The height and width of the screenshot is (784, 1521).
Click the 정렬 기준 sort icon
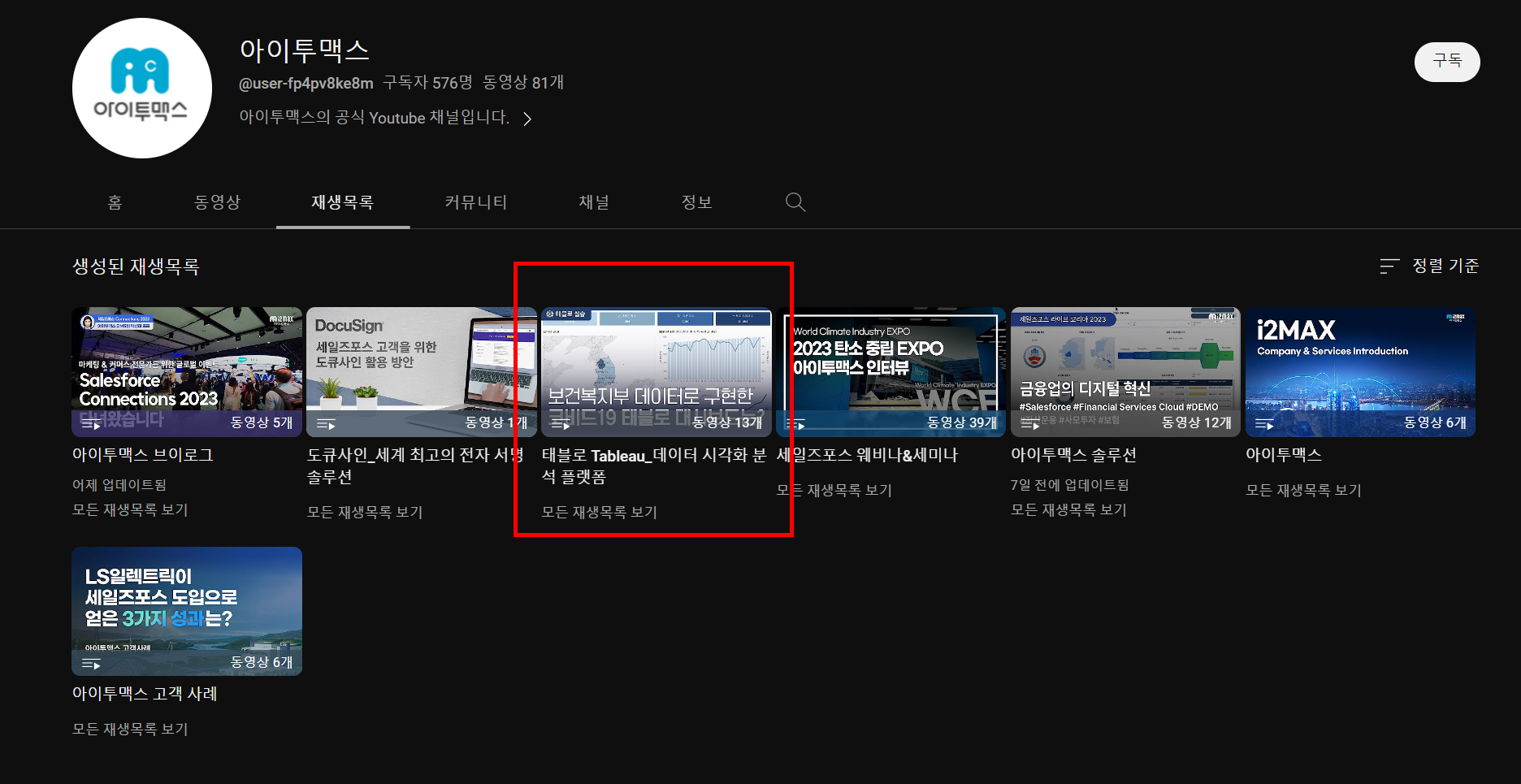[x=1389, y=266]
